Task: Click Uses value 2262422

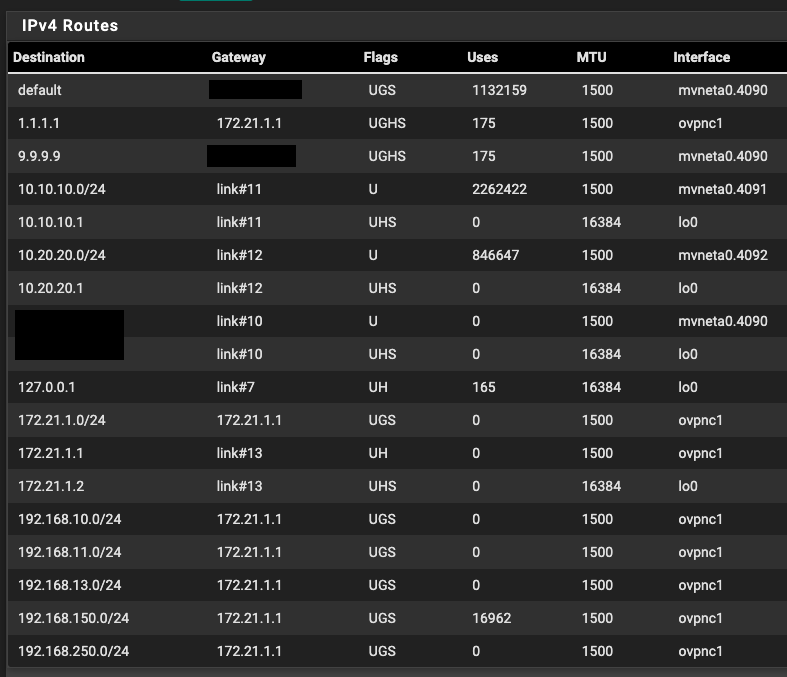Action: [499, 189]
